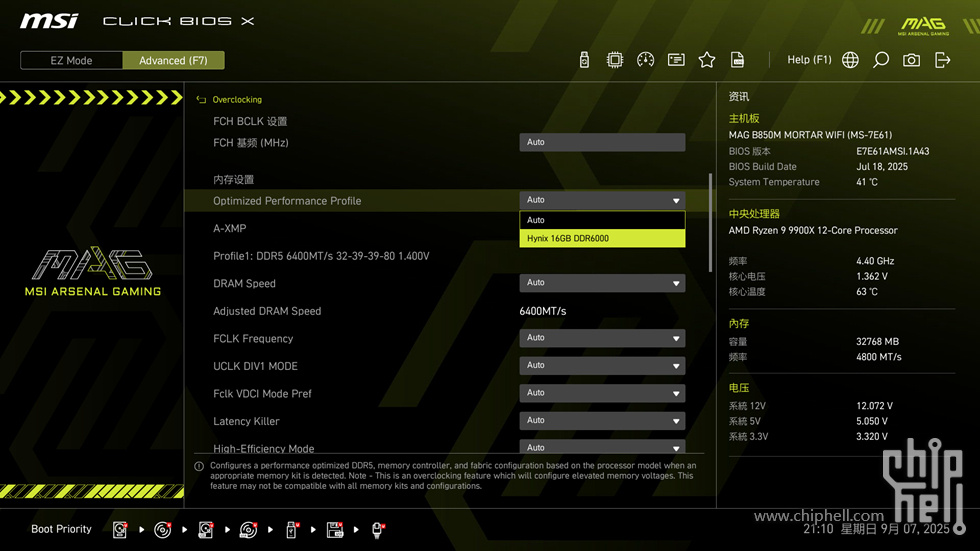The image size is (980, 551).
Task: Click the settings list vertical scrollbar
Action: (710, 222)
